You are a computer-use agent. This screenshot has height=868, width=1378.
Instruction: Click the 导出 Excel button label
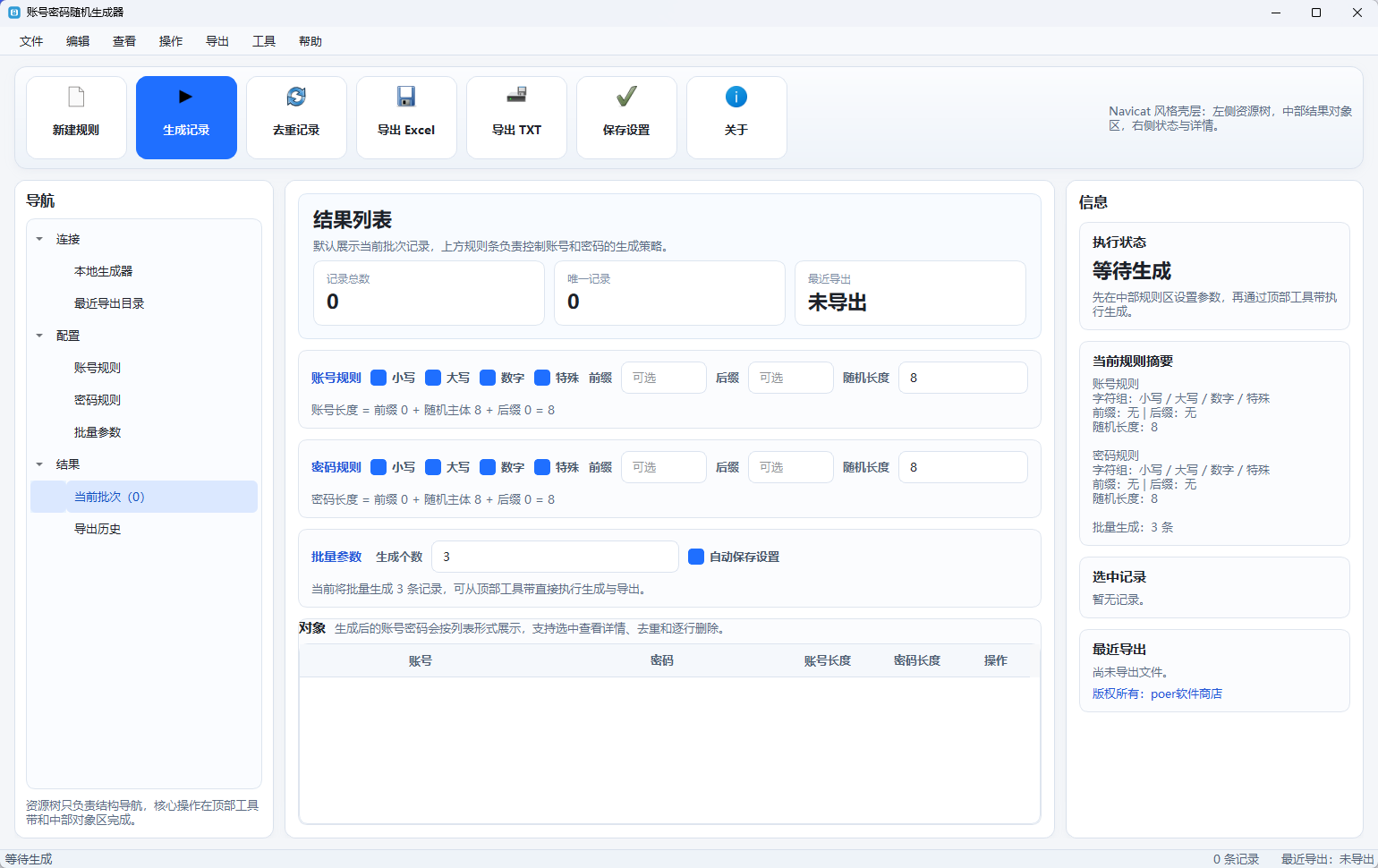point(406,130)
